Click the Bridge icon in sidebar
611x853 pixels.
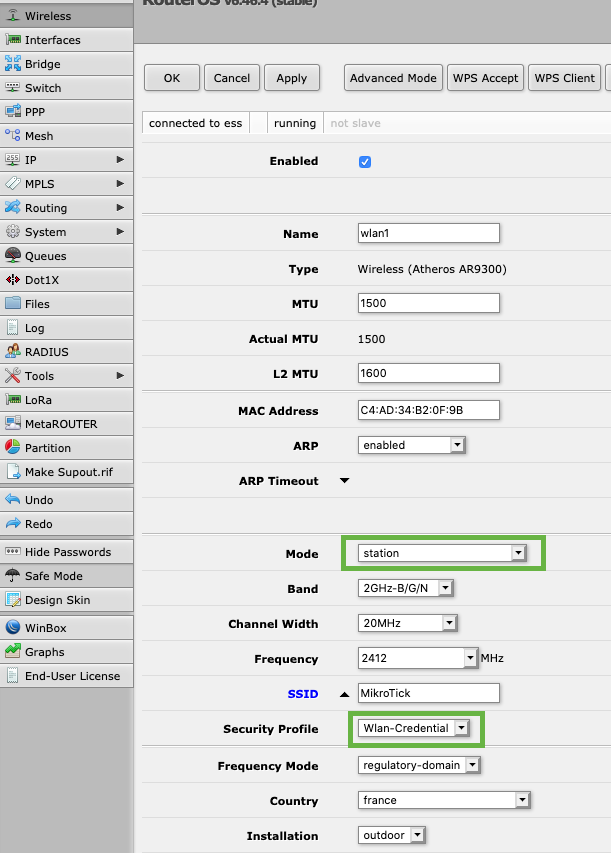(x=13, y=64)
